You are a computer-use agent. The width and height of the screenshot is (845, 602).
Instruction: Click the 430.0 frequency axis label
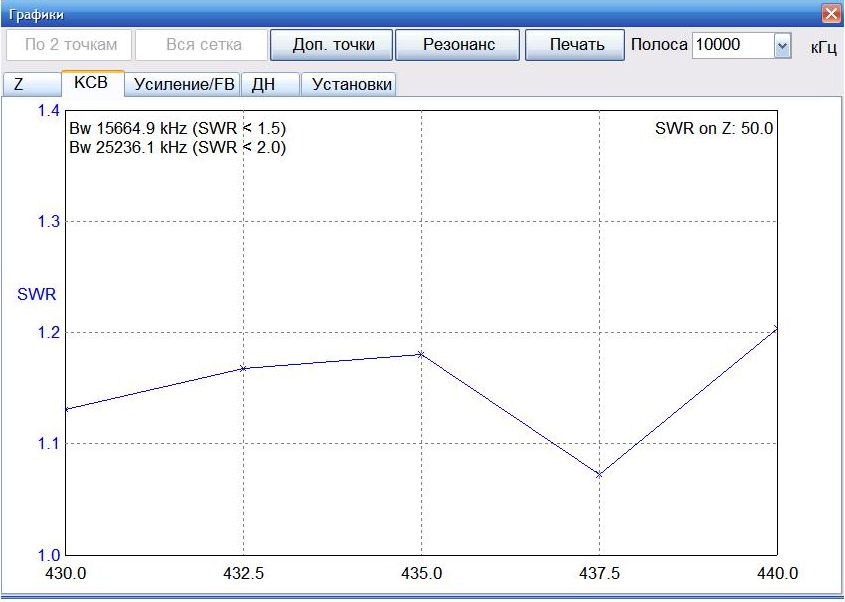tap(66, 573)
